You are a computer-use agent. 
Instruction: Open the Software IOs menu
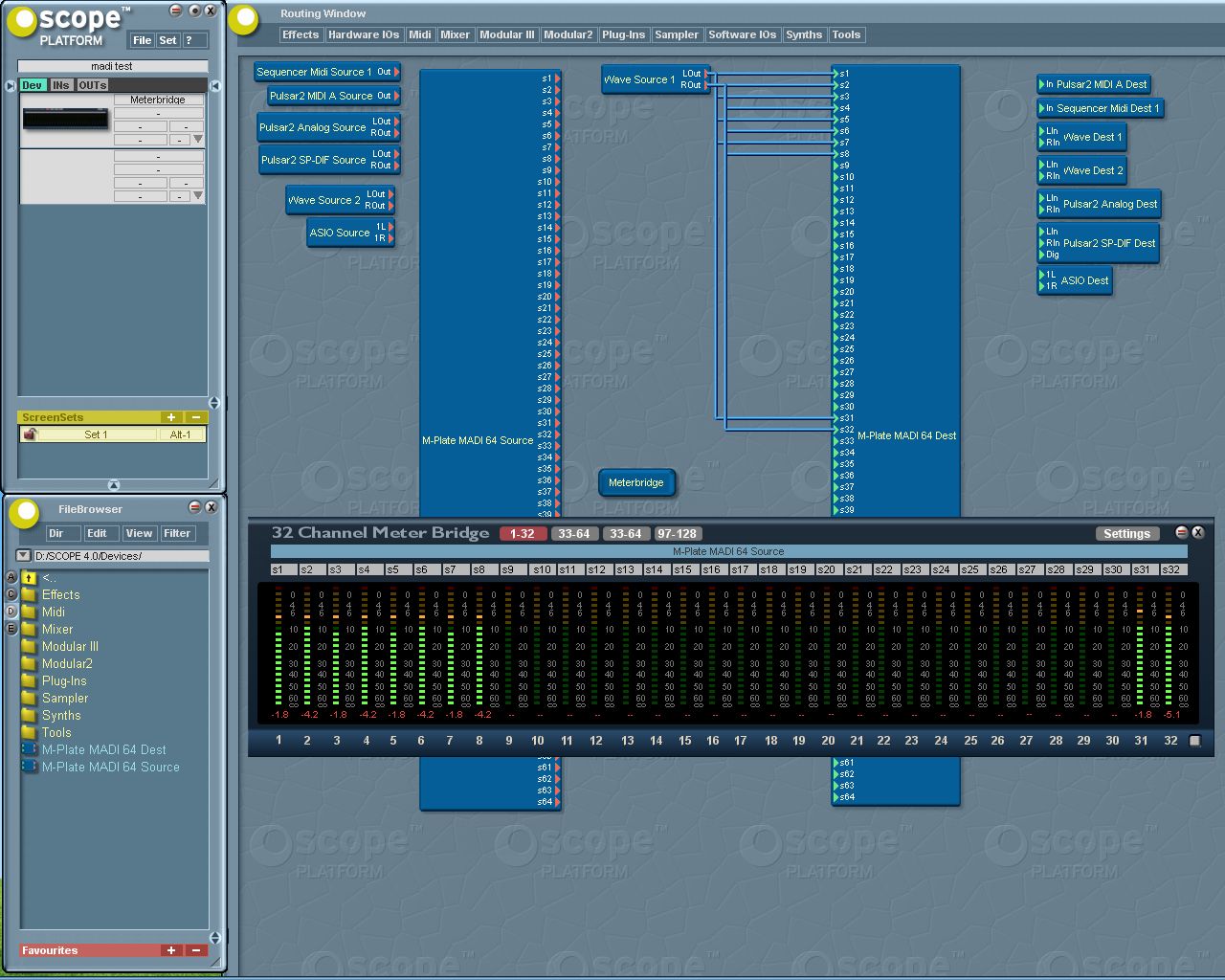click(x=743, y=34)
